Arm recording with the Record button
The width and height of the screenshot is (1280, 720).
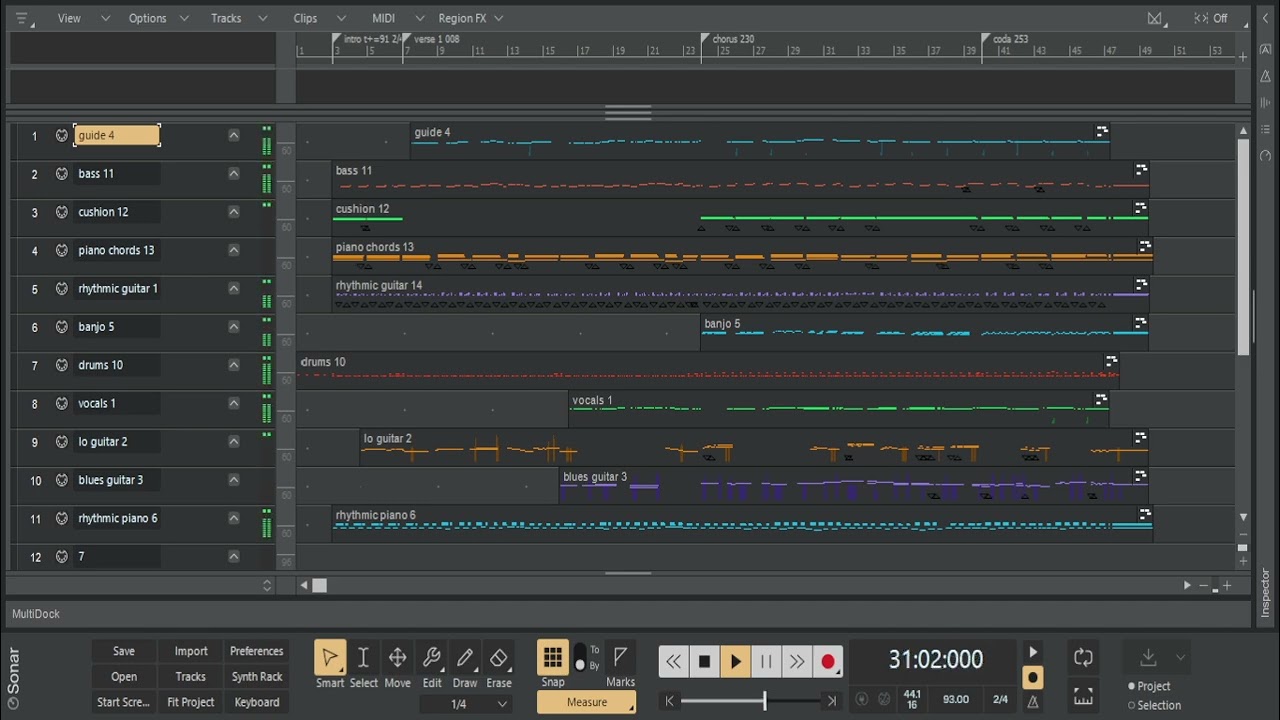828,661
